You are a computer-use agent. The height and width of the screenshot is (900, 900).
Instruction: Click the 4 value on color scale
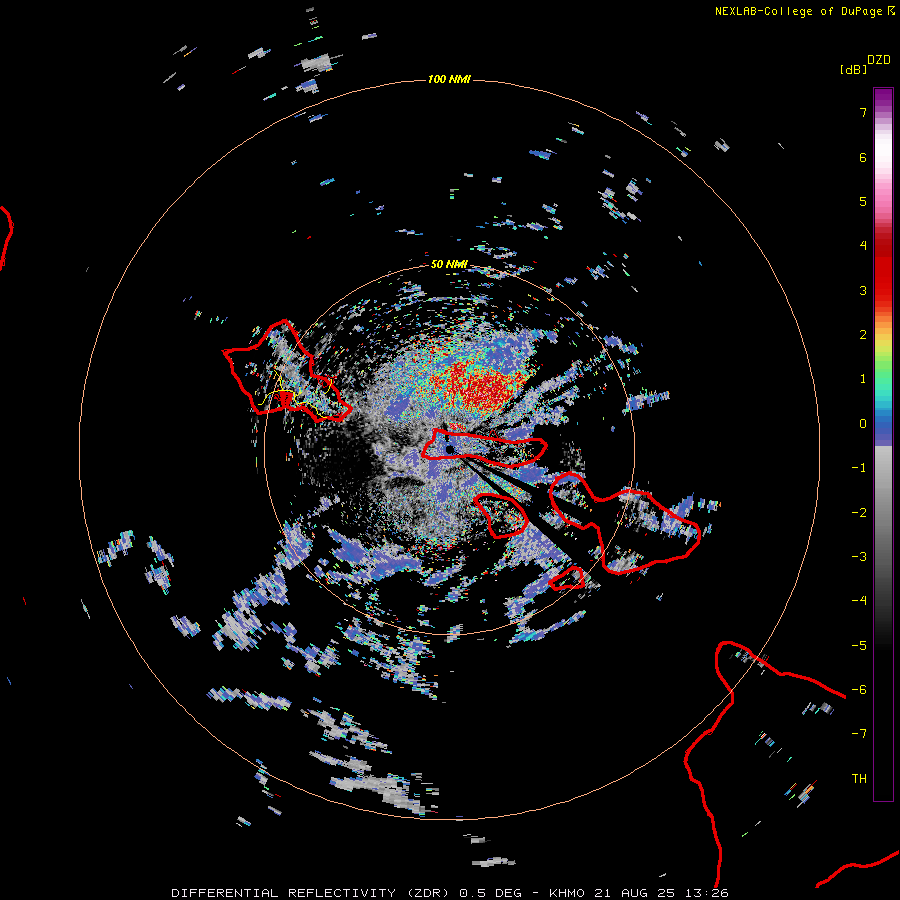(863, 246)
